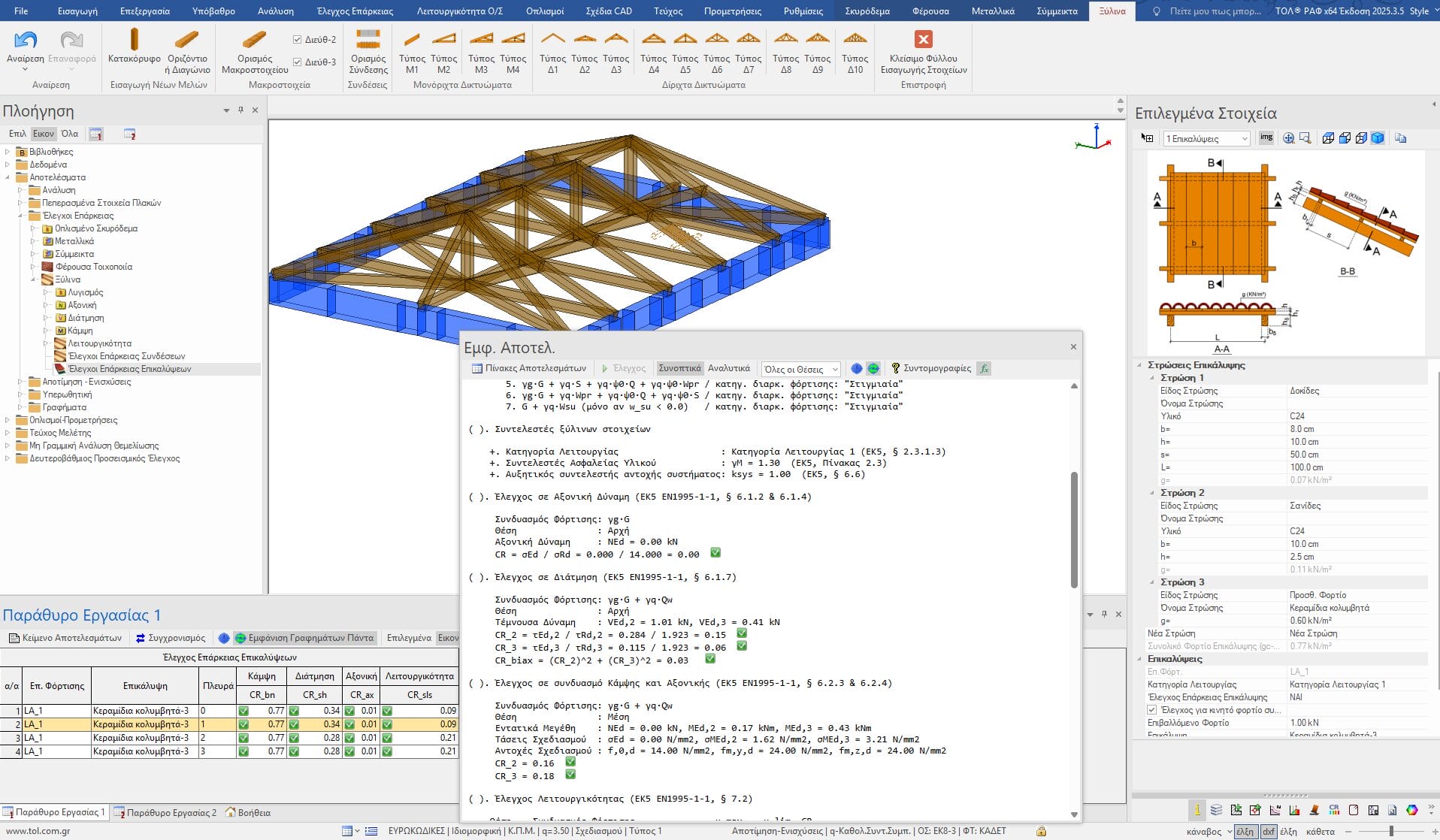1440x840 pixels.
Task: Toggle the Διεύθ-2 checkbox
Action: [298, 40]
